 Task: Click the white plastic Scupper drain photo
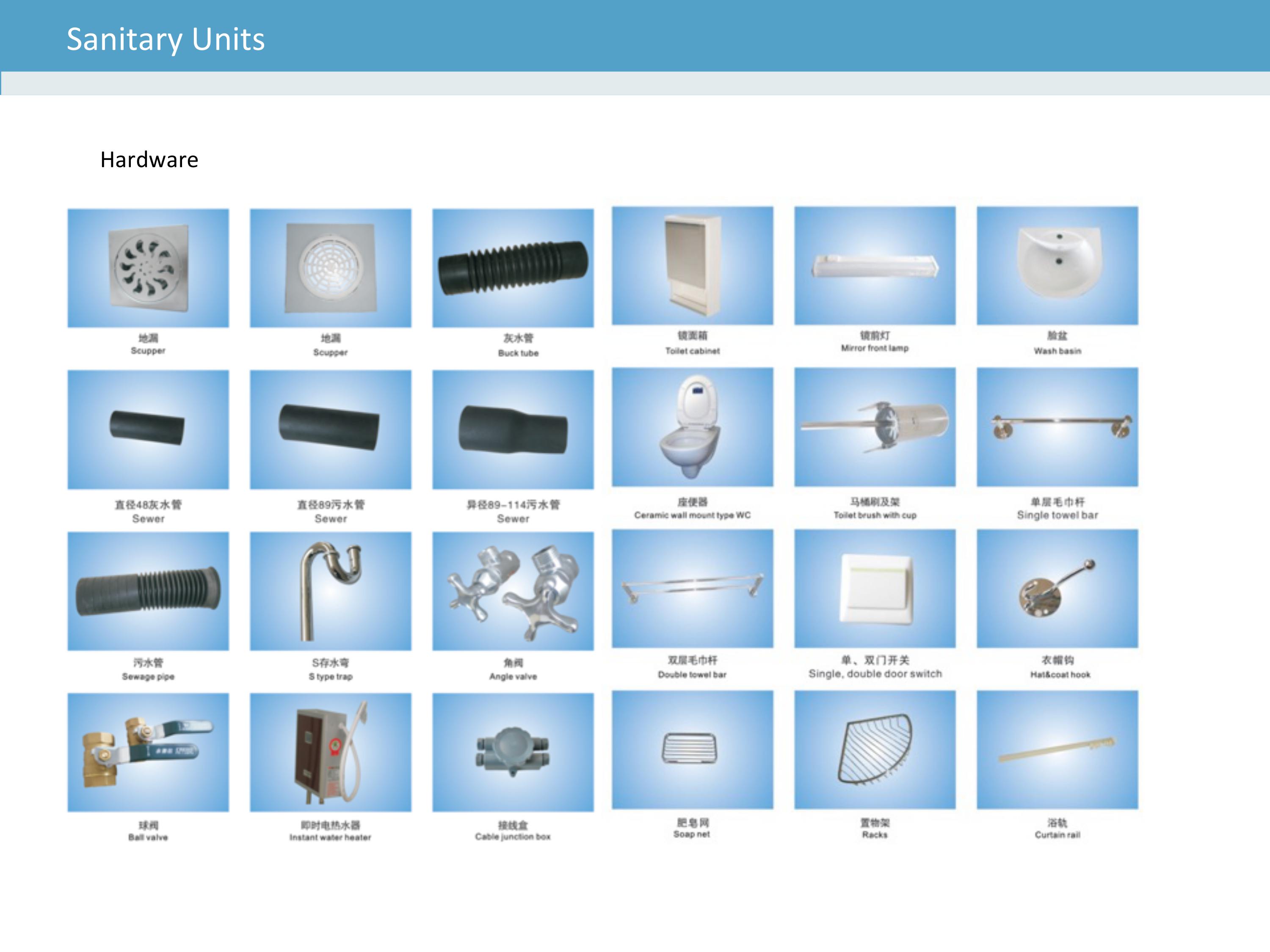point(331,268)
